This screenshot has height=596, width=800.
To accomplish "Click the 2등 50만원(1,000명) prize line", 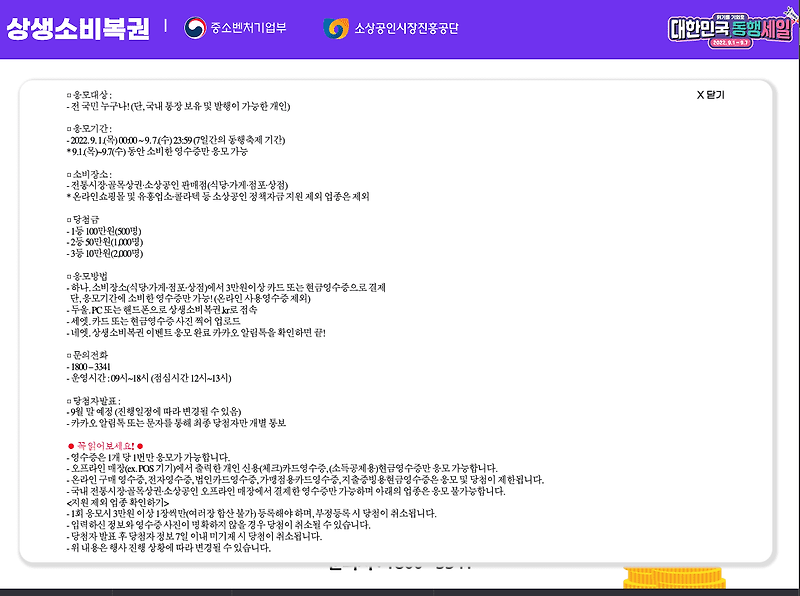I will tap(105, 242).
